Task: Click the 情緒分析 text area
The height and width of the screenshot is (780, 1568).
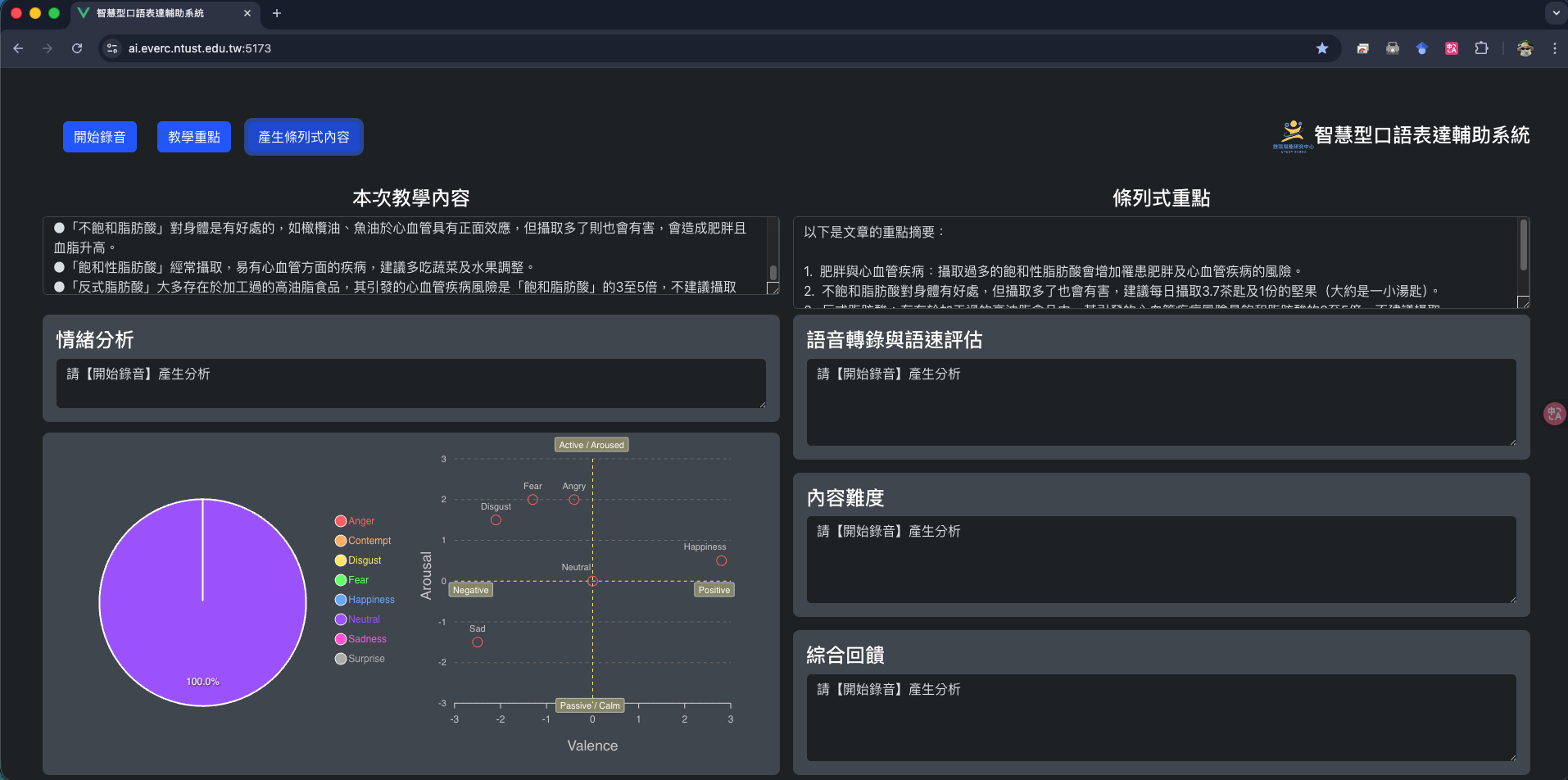Action: [x=410, y=383]
